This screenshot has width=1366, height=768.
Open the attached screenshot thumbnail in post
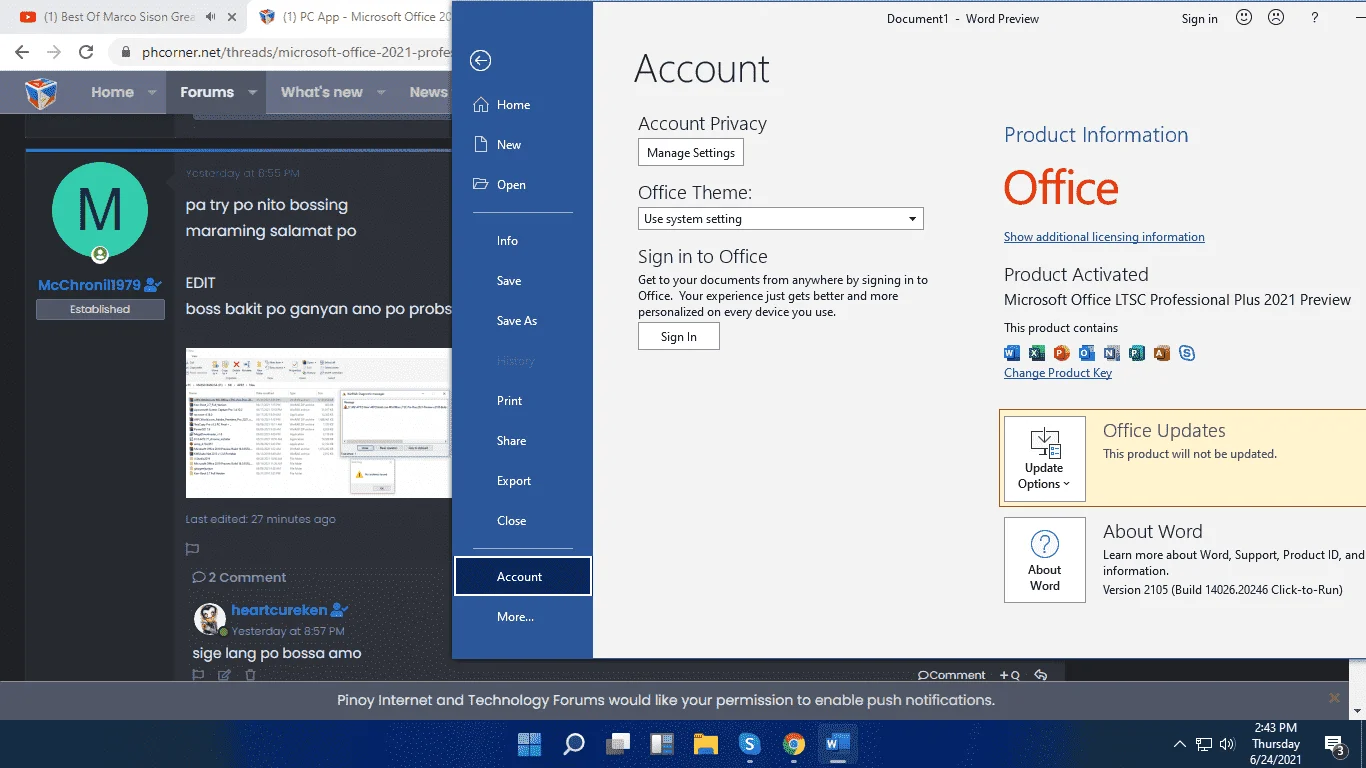318,423
